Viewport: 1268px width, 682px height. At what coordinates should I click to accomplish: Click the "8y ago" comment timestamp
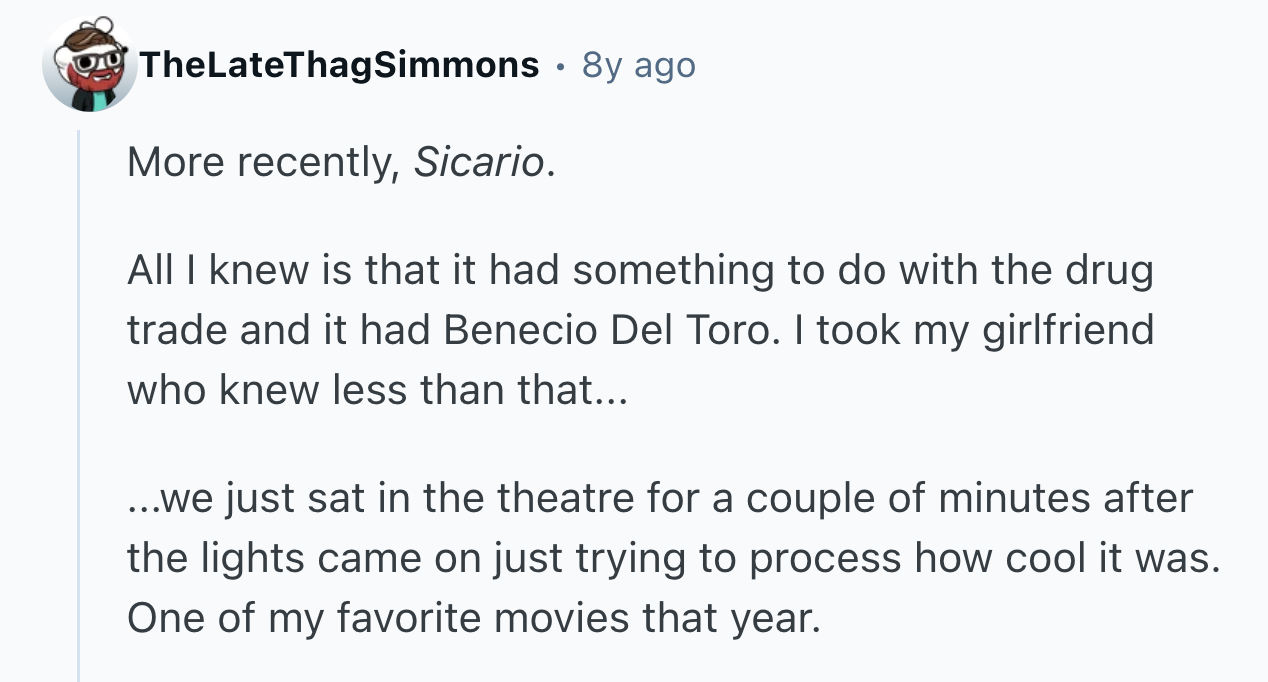pyautogui.click(x=638, y=66)
